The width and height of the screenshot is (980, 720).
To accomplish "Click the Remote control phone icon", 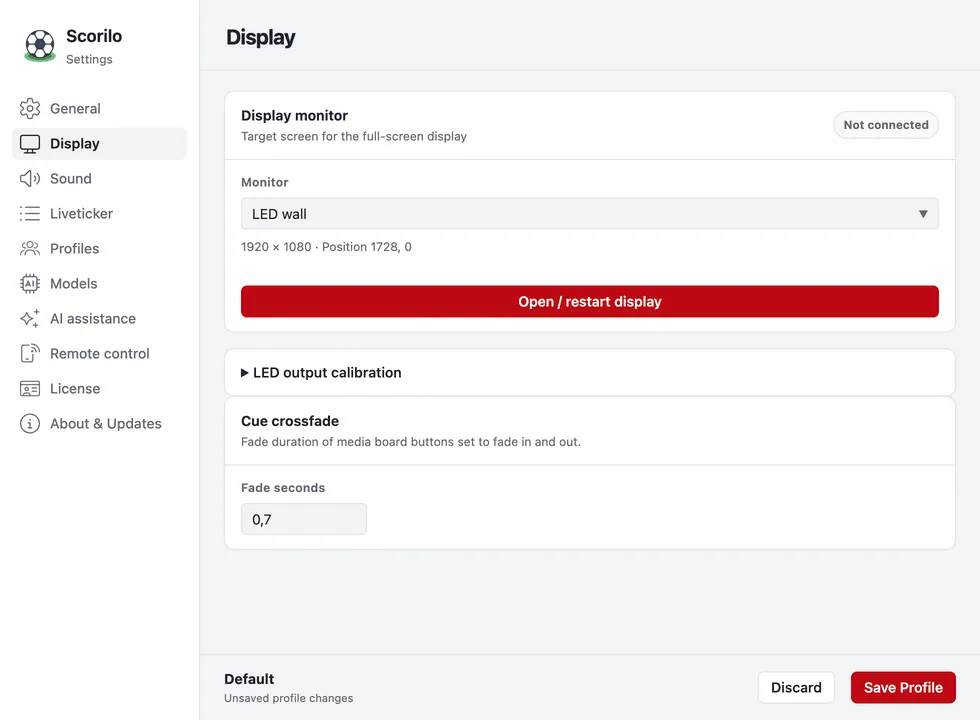I will coord(29,354).
